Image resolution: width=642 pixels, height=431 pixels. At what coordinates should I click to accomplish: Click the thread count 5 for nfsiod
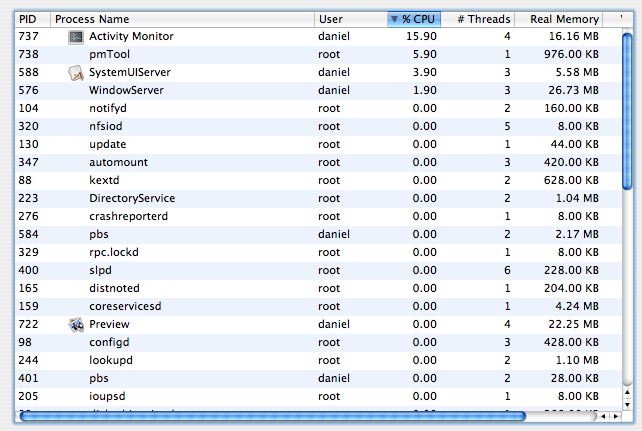point(507,126)
